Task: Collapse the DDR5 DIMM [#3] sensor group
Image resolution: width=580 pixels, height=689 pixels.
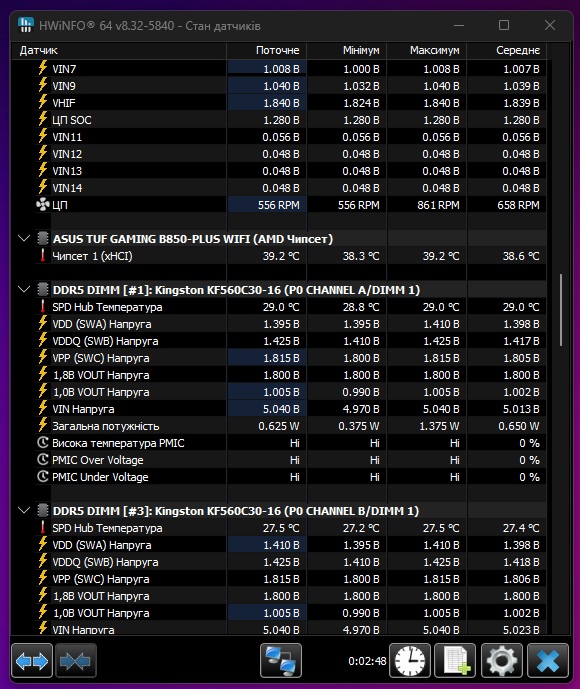Action: click(24, 511)
